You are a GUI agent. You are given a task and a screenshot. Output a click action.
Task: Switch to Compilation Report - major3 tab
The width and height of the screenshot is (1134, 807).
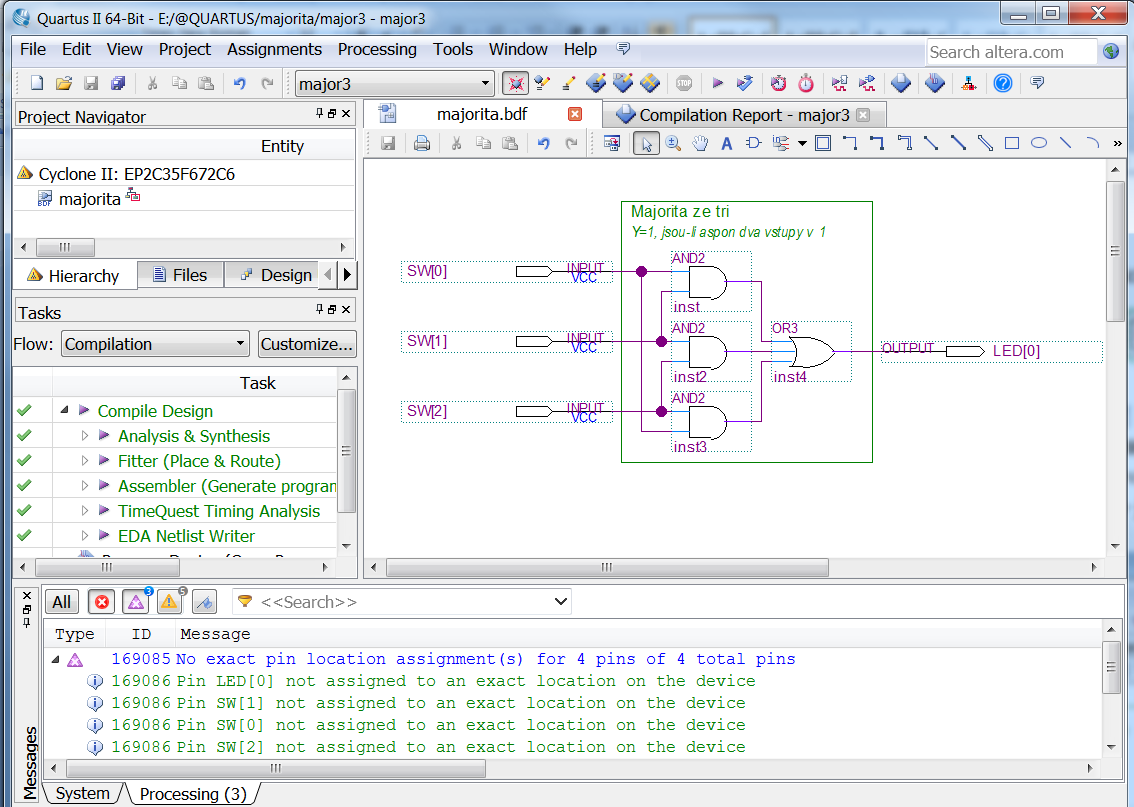coord(744,115)
